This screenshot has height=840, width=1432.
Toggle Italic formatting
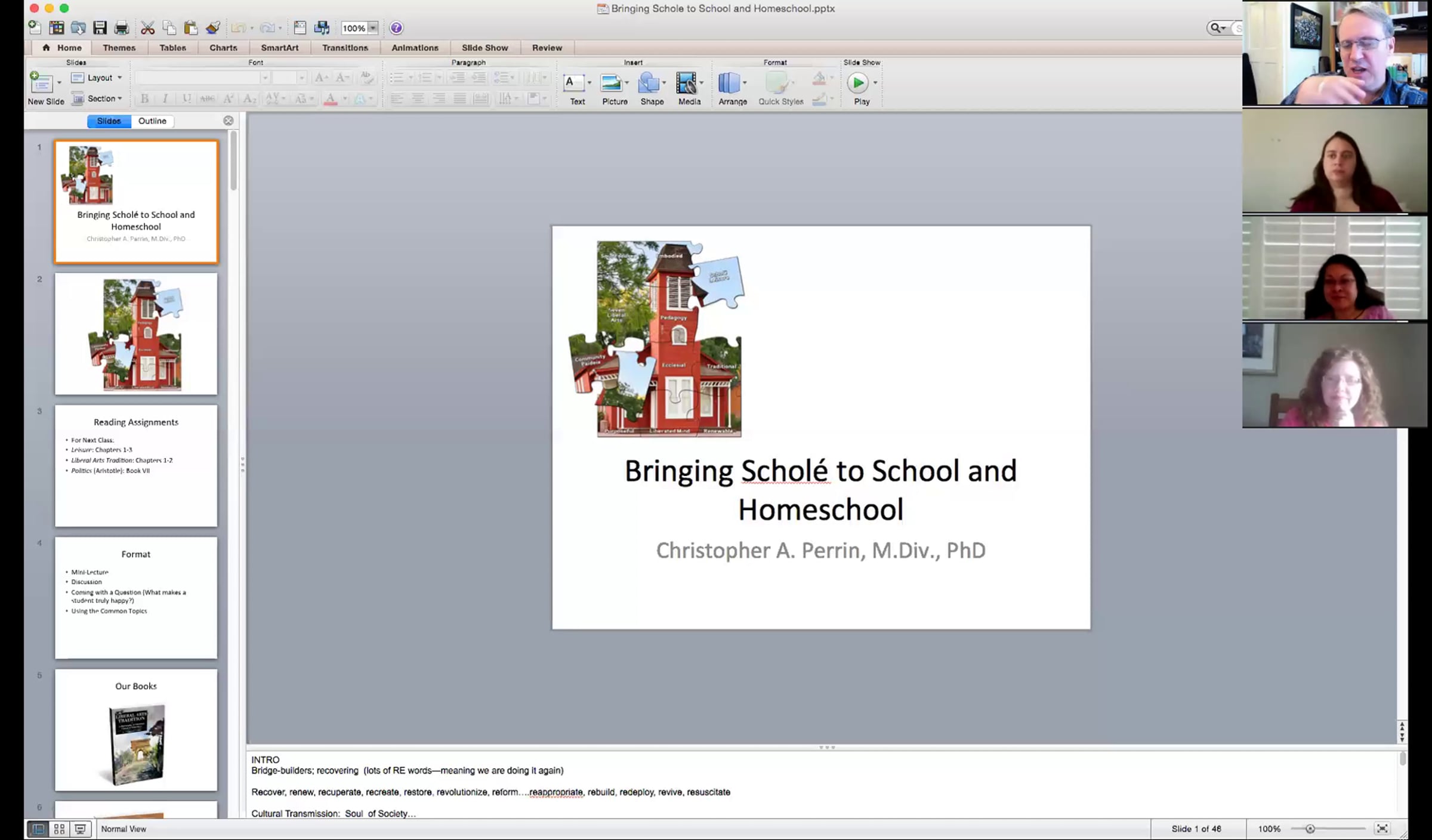coord(165,98)
